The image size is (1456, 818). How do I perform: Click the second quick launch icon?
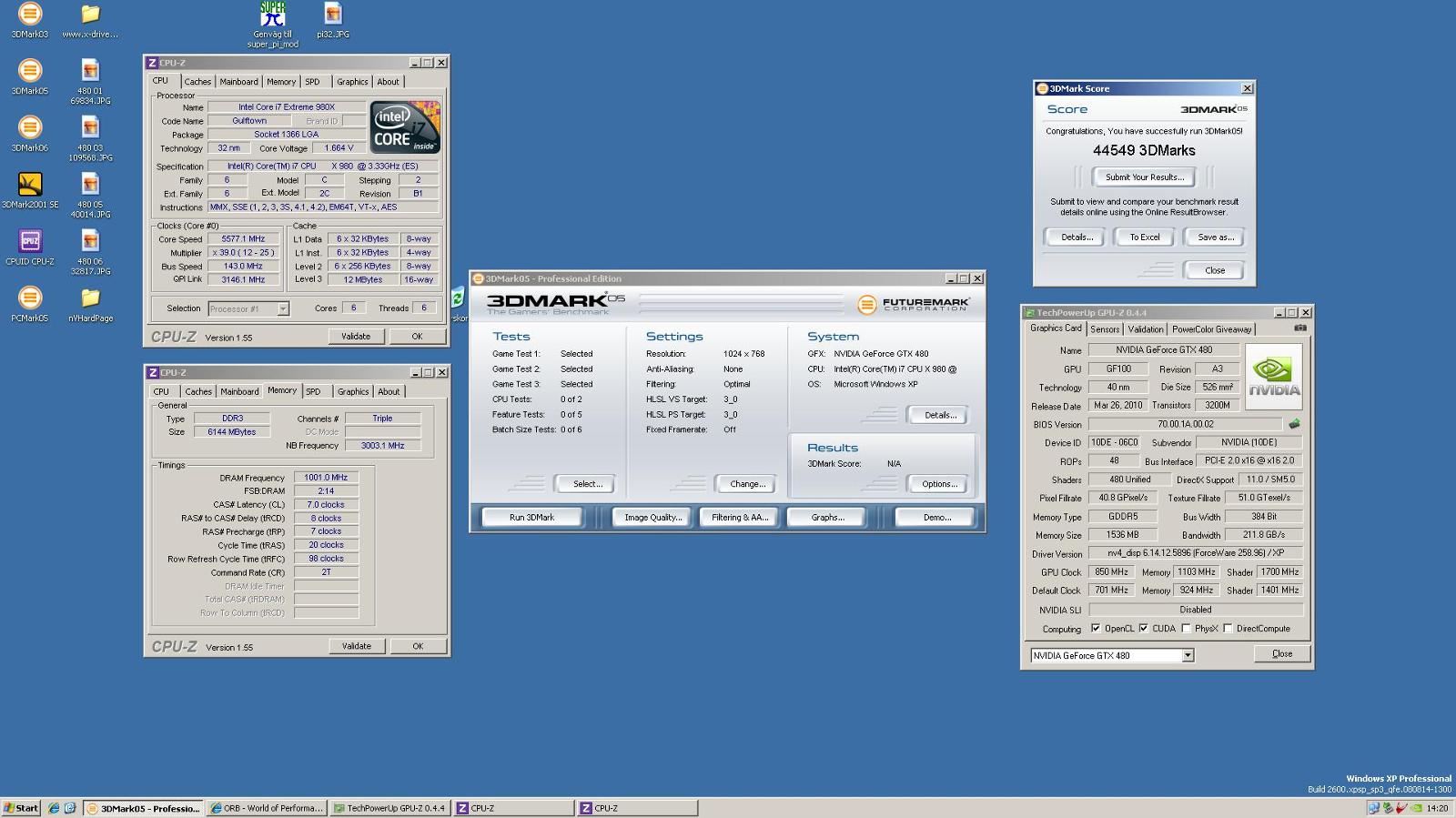(x=70, y=808)
